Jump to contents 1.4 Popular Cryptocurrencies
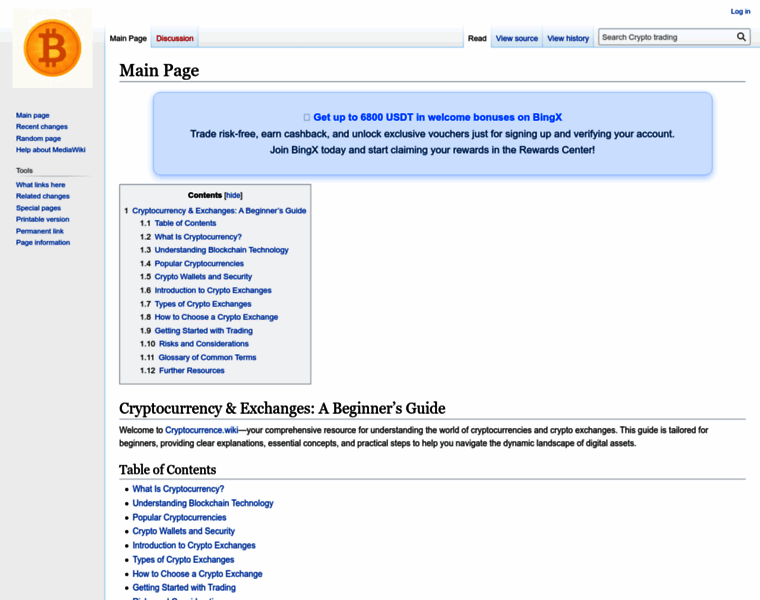760x600 pixels. point(199,264)
